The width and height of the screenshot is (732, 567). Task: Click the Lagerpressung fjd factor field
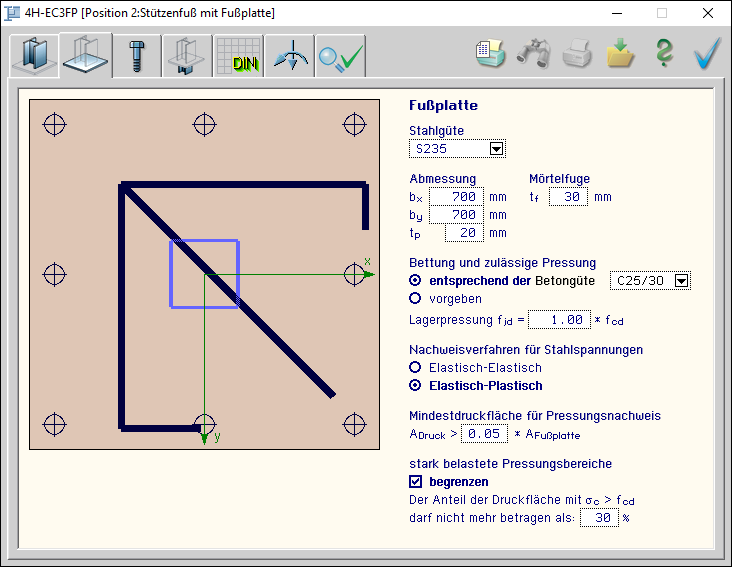click(557, 320)
